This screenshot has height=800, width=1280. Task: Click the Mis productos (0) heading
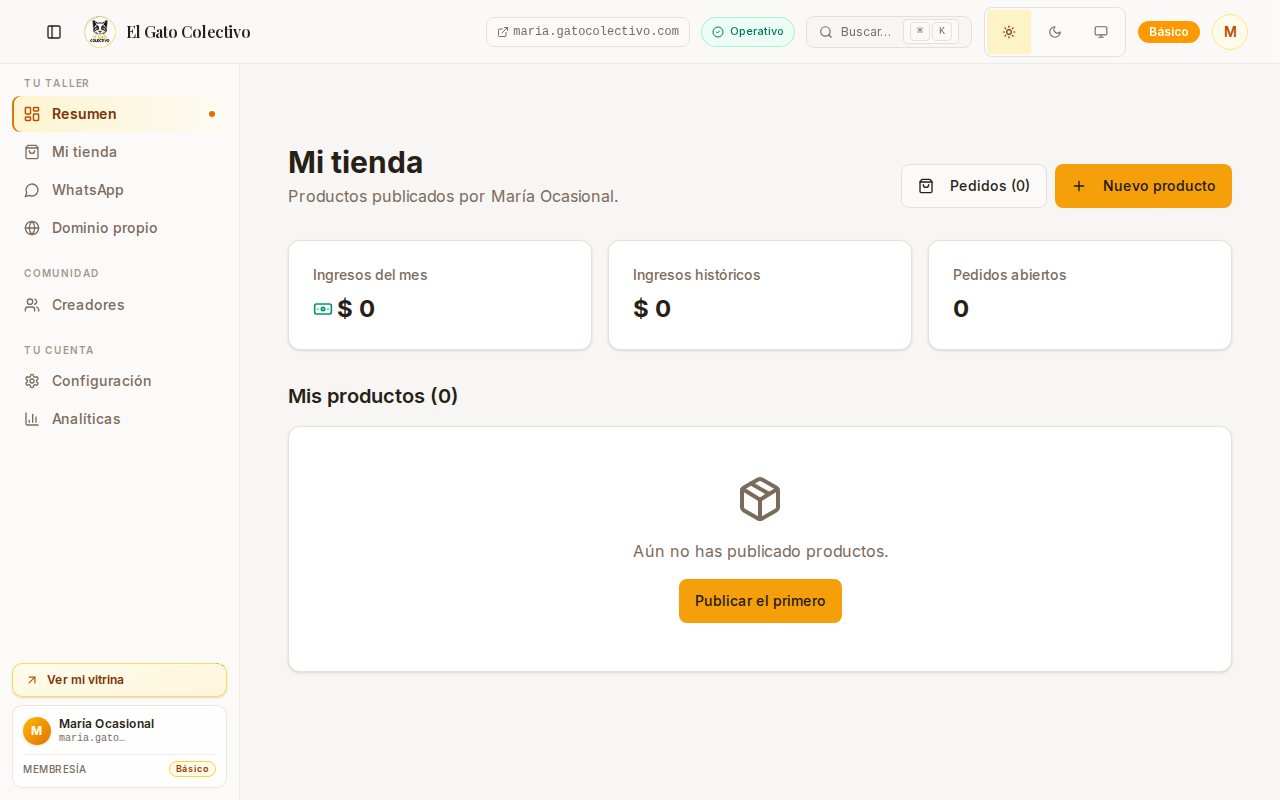click(373, 396)
